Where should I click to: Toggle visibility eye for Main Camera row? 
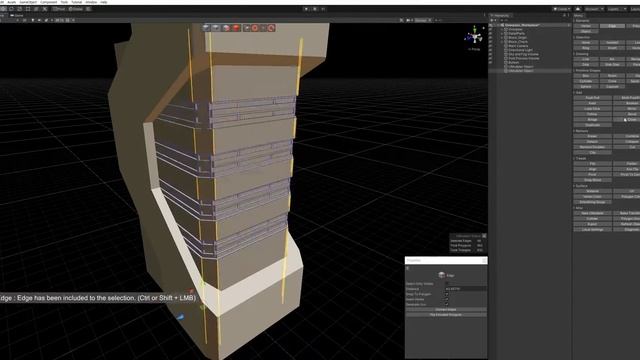pos(490,46)
